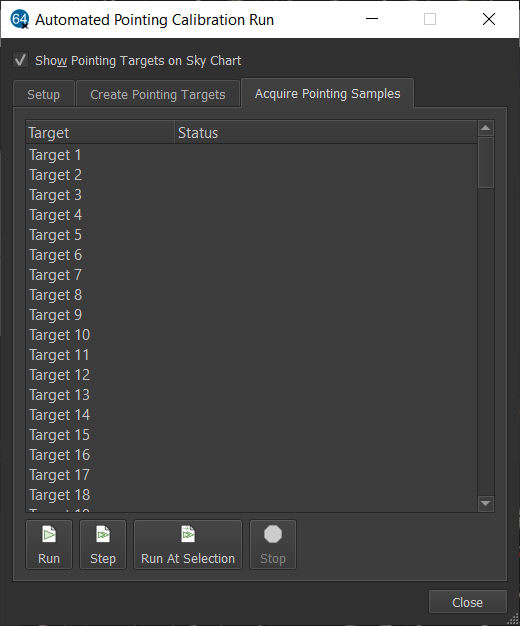Viewport: 520px width, 626px height.
Task: Click the scrollbar down arrow
Action: (x=486, y=503)
